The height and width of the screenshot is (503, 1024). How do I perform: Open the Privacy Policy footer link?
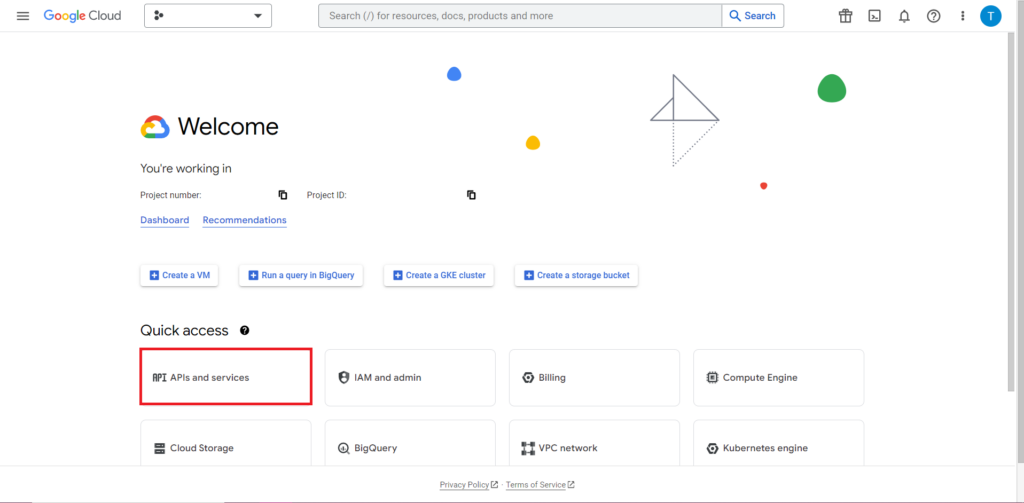tap(465, 485)
